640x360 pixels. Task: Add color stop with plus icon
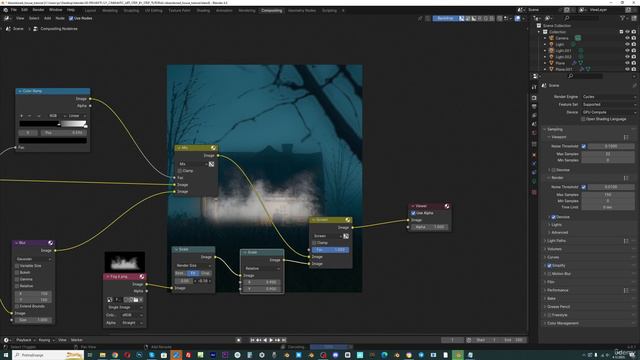tap(22, 116)
